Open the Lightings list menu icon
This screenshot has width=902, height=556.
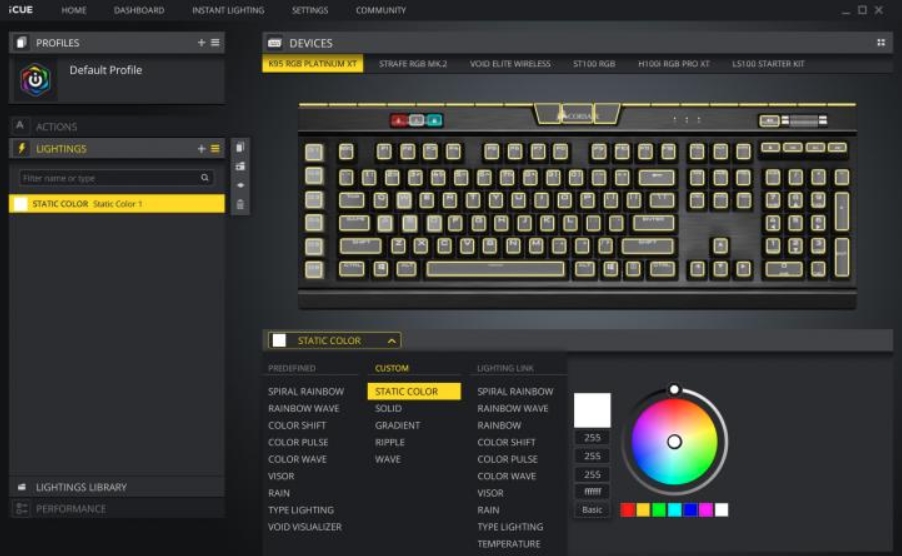point(215,148)
